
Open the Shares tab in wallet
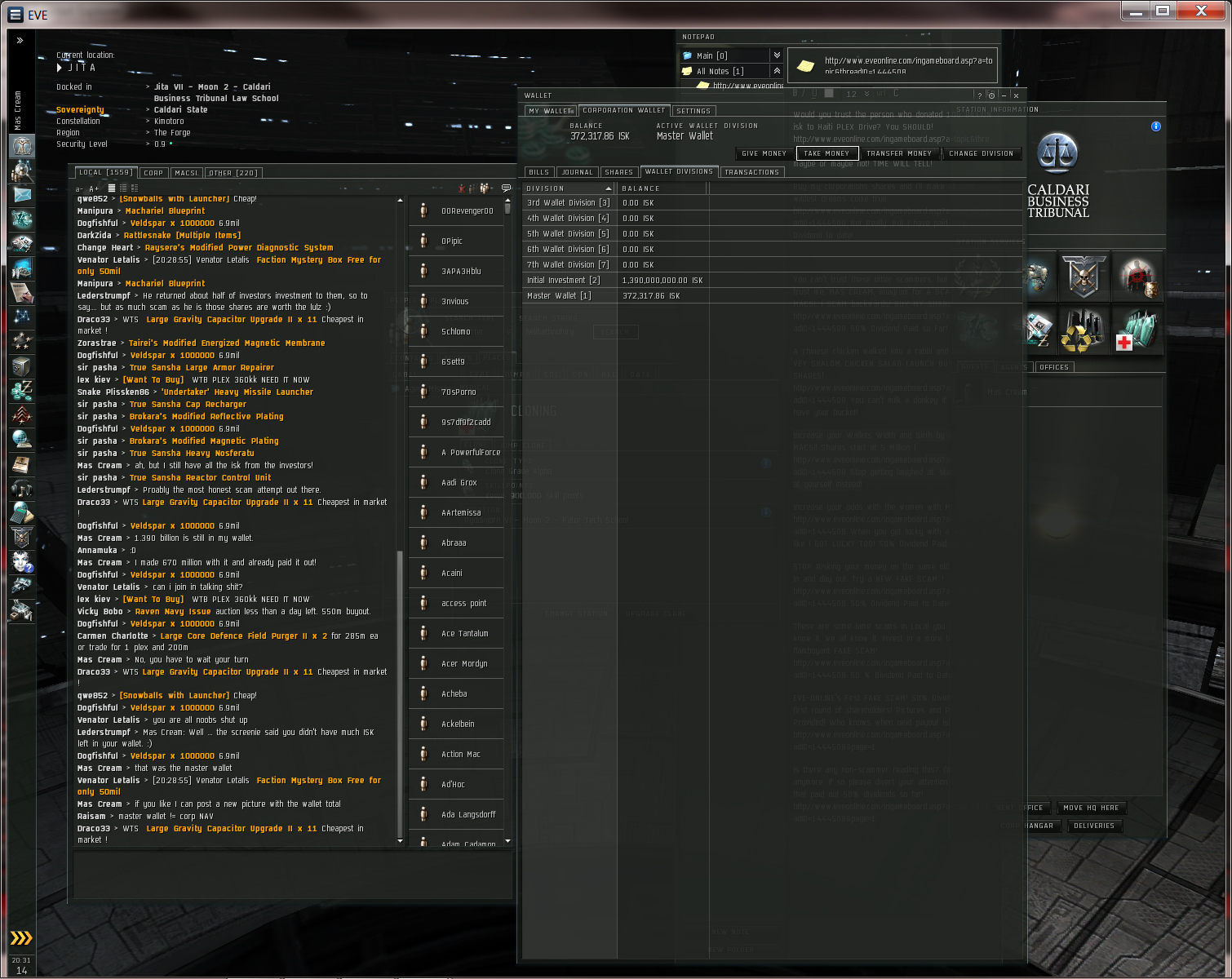click(619, 172)
